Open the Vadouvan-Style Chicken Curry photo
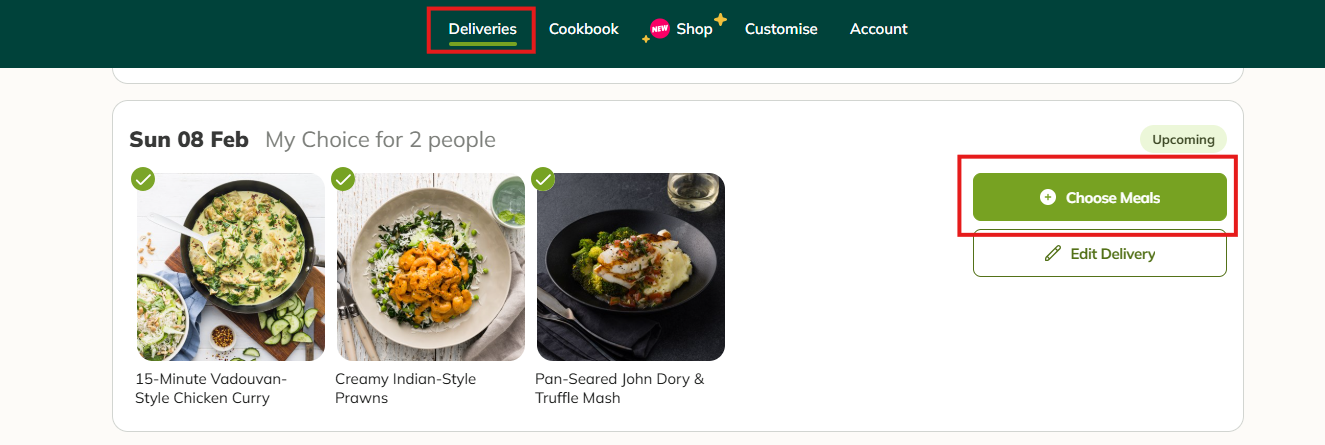 tap(231, 267)
